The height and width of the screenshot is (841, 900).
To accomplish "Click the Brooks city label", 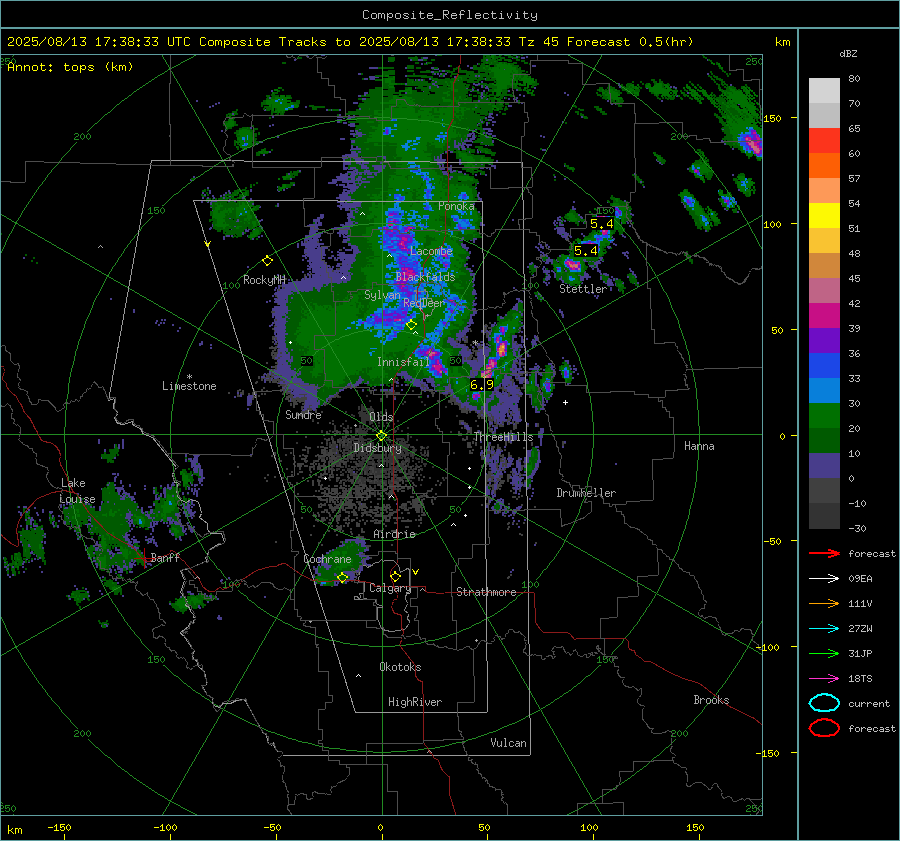I will click(711, 700).
